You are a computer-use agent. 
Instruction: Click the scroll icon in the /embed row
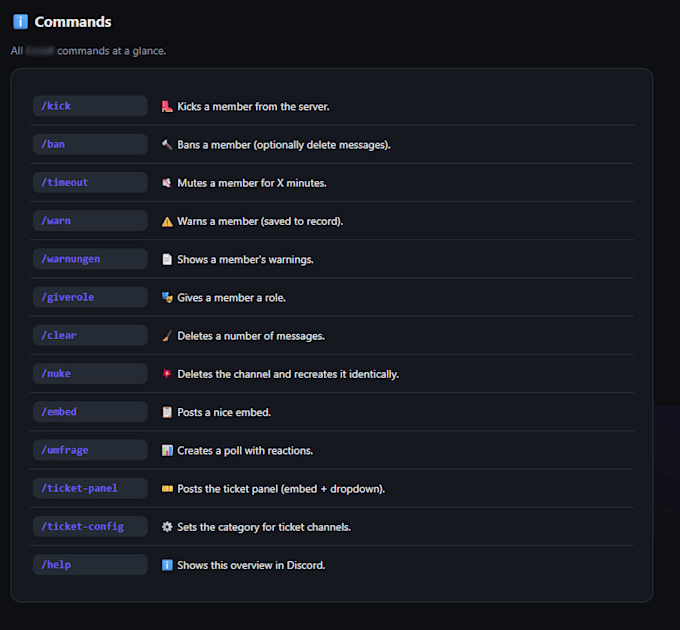point(167,412)
